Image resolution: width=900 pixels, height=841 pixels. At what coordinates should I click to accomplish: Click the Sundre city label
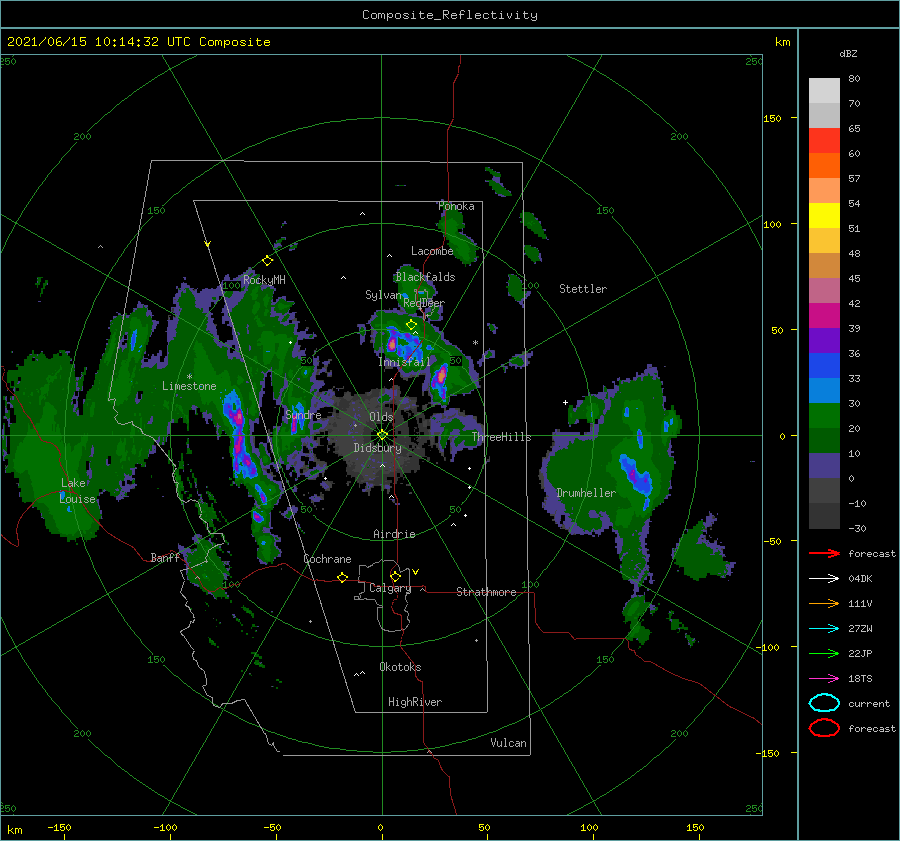(x=303, y=414)
